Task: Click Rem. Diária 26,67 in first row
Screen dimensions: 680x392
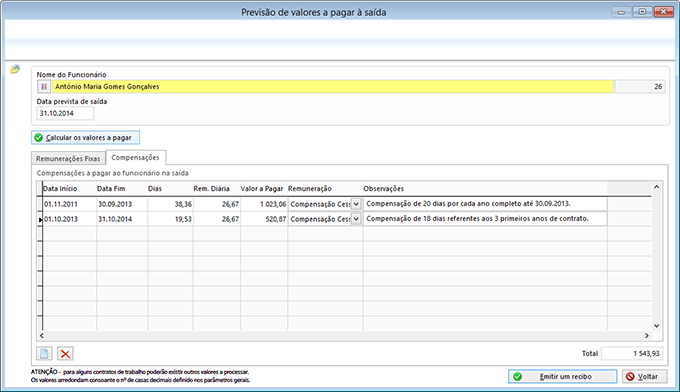Action: [216, 204]
